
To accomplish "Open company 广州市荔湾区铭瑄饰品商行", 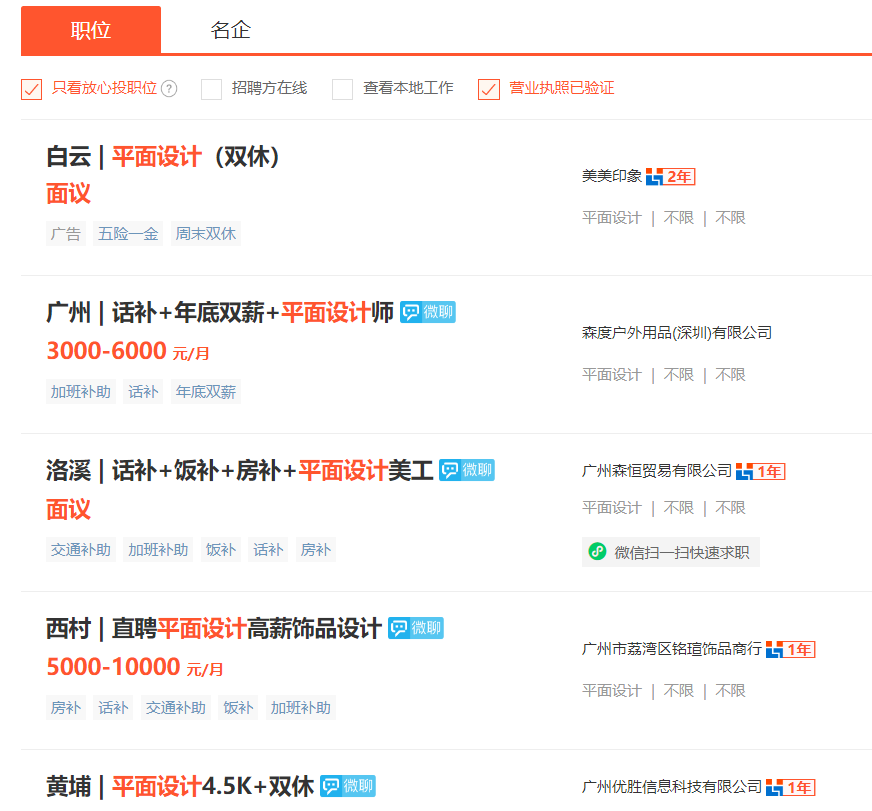I will [672, 649].
